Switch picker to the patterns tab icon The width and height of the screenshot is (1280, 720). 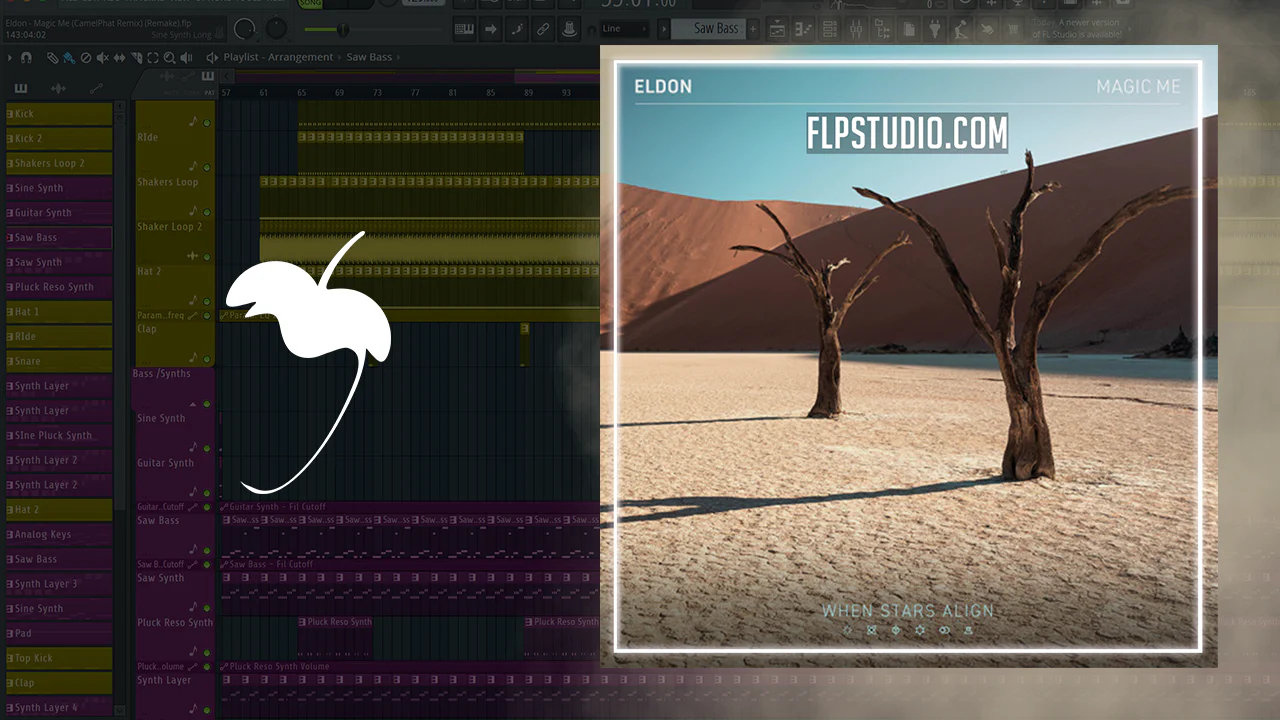[21, 88]
